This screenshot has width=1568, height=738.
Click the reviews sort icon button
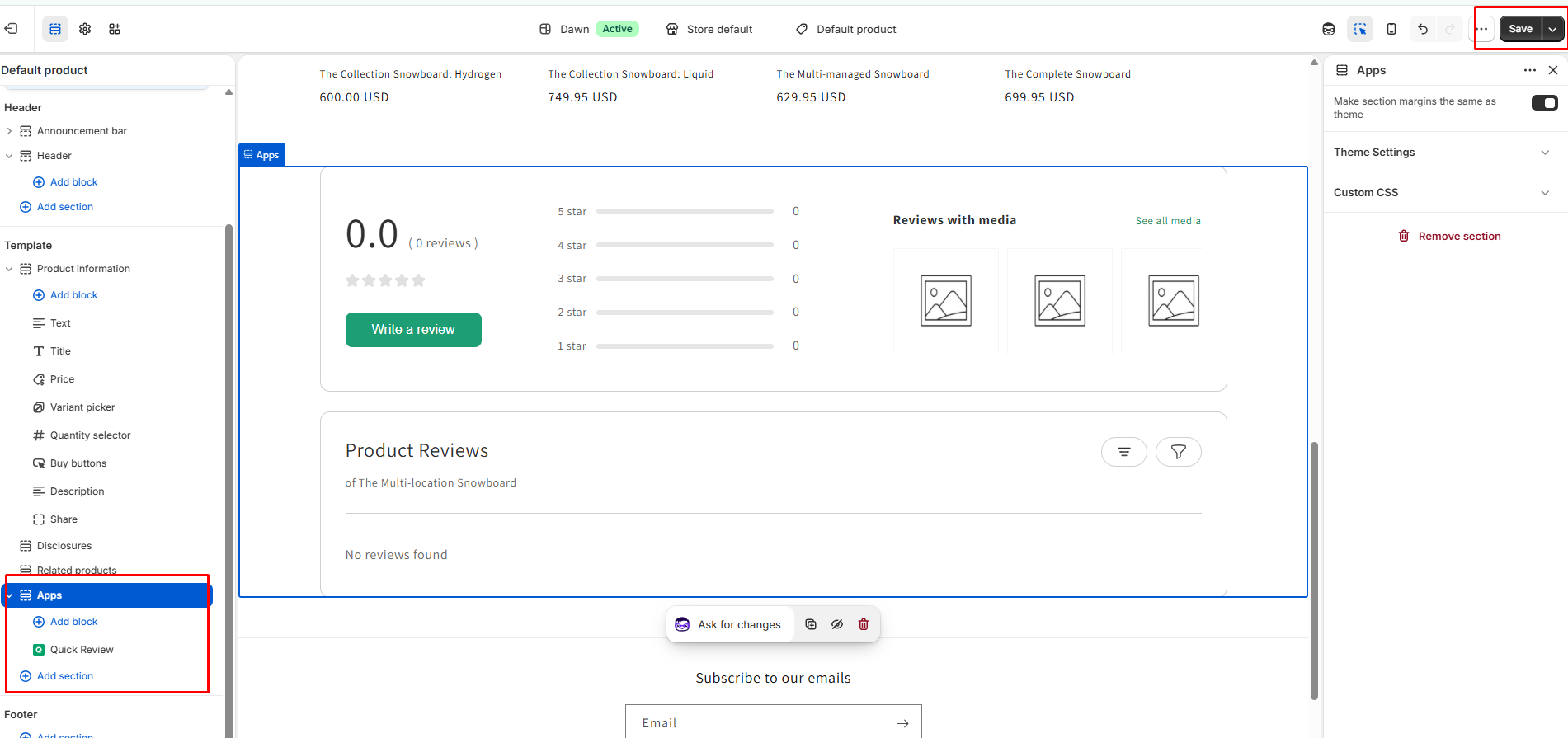[x=1124, y=452]
